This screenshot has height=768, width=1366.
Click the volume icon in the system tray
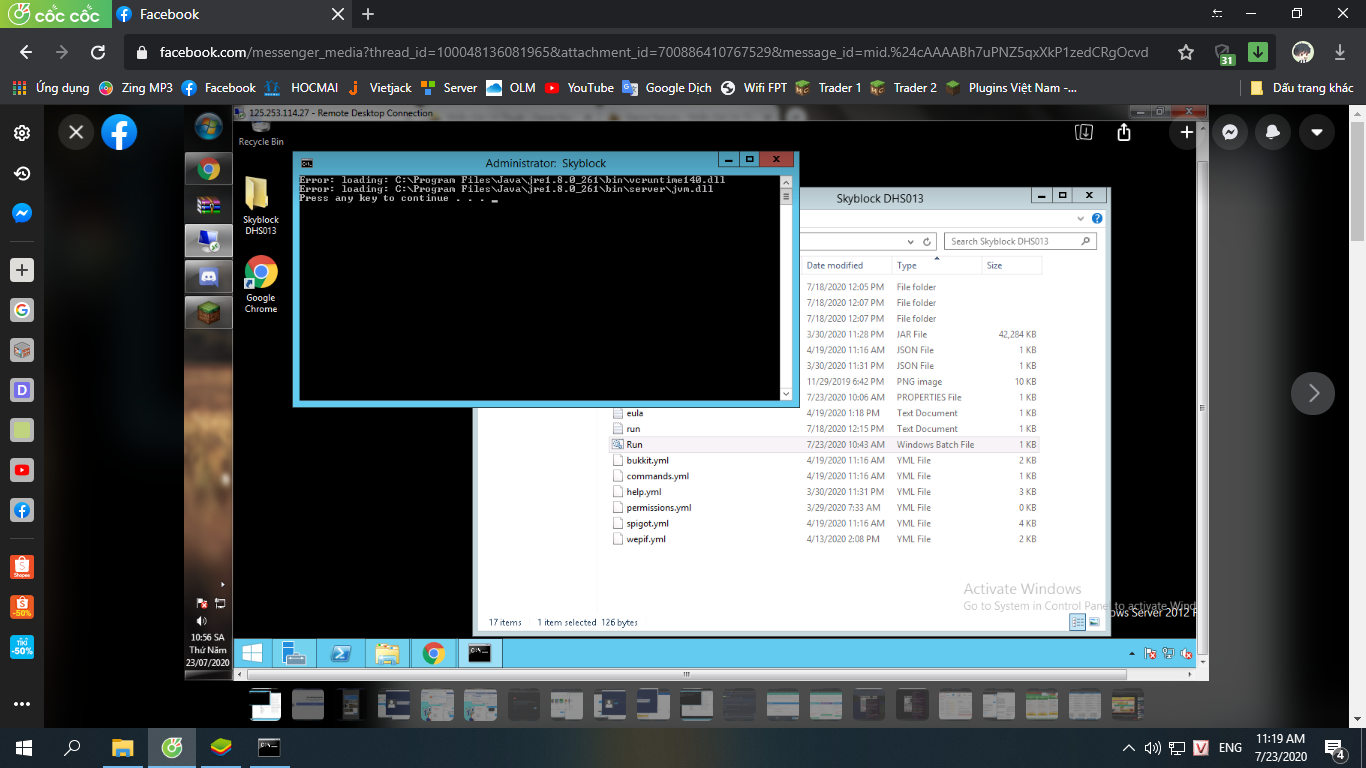pos(1152,747)
